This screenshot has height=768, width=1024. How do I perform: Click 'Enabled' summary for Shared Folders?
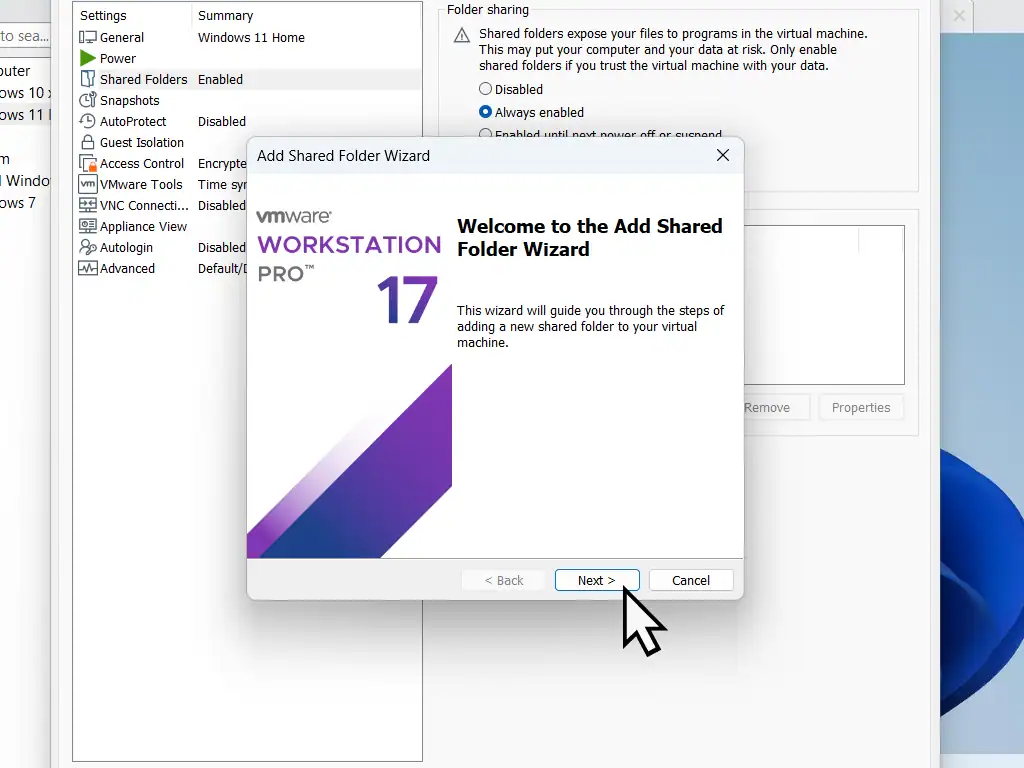click(x=220, y=79)
